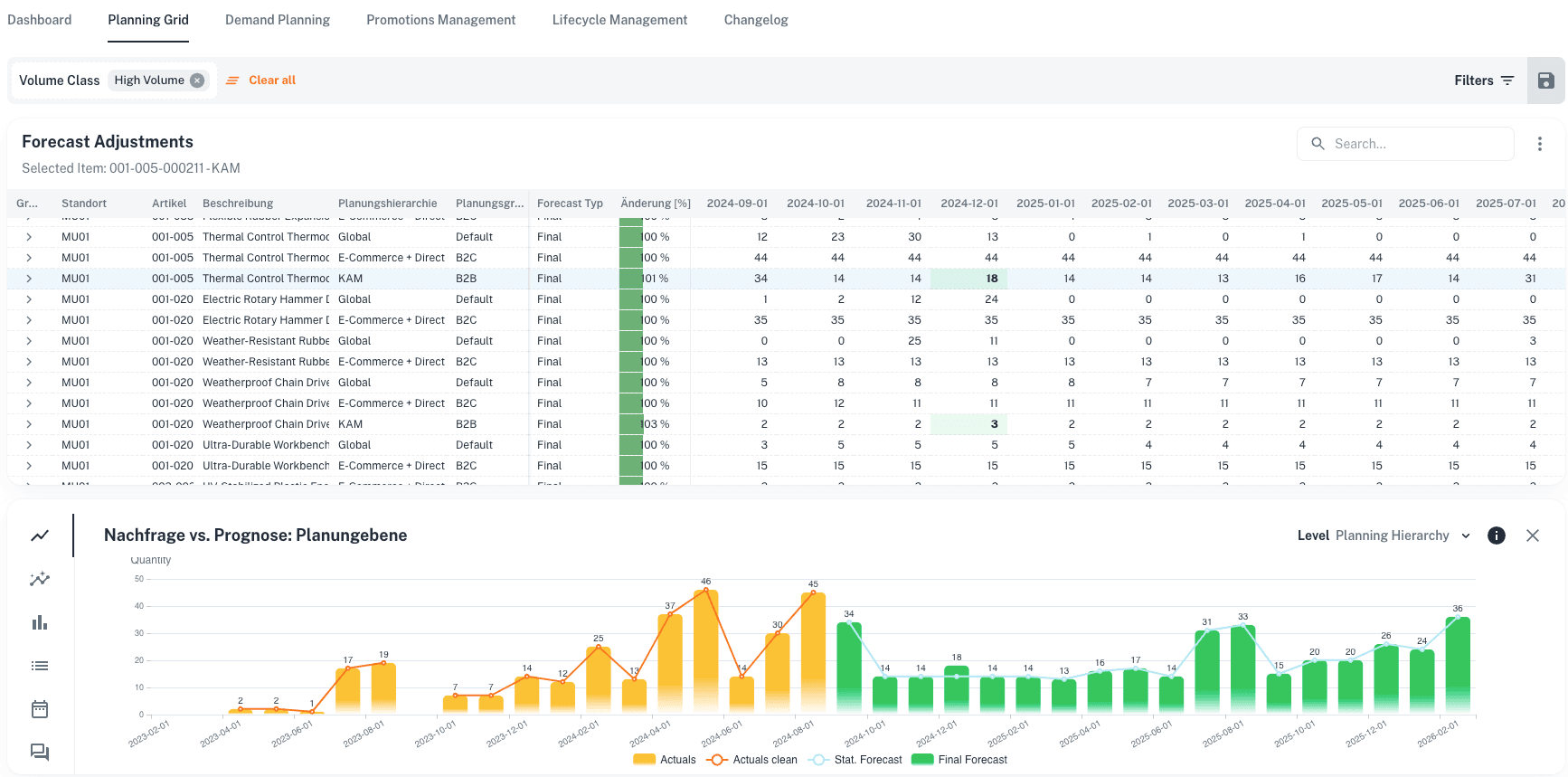Viewport: 1568px width, 777px height.
Task: Toggle Stat. Forecast legend entry
Action: click(856, 760)
